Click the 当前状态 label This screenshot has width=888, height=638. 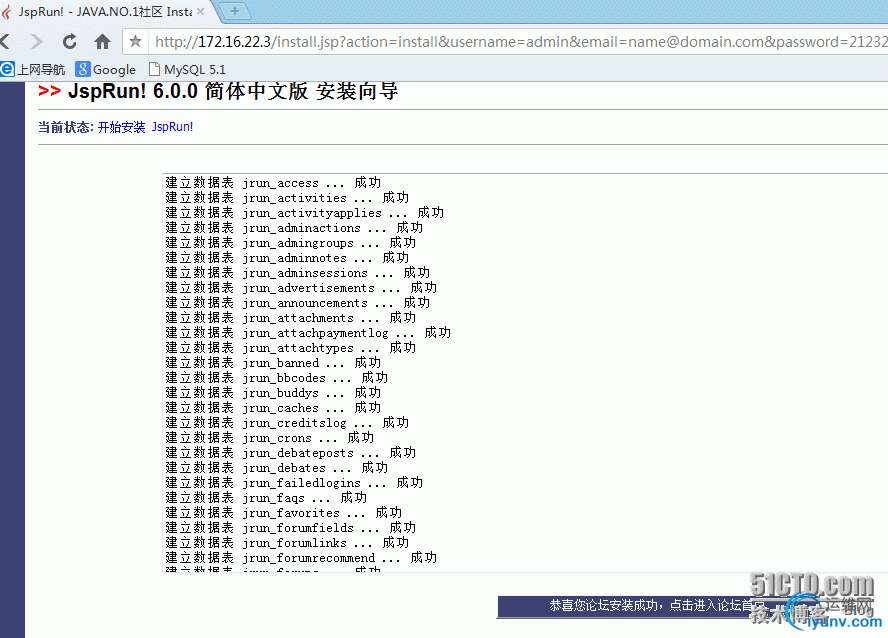coord(66,127)
